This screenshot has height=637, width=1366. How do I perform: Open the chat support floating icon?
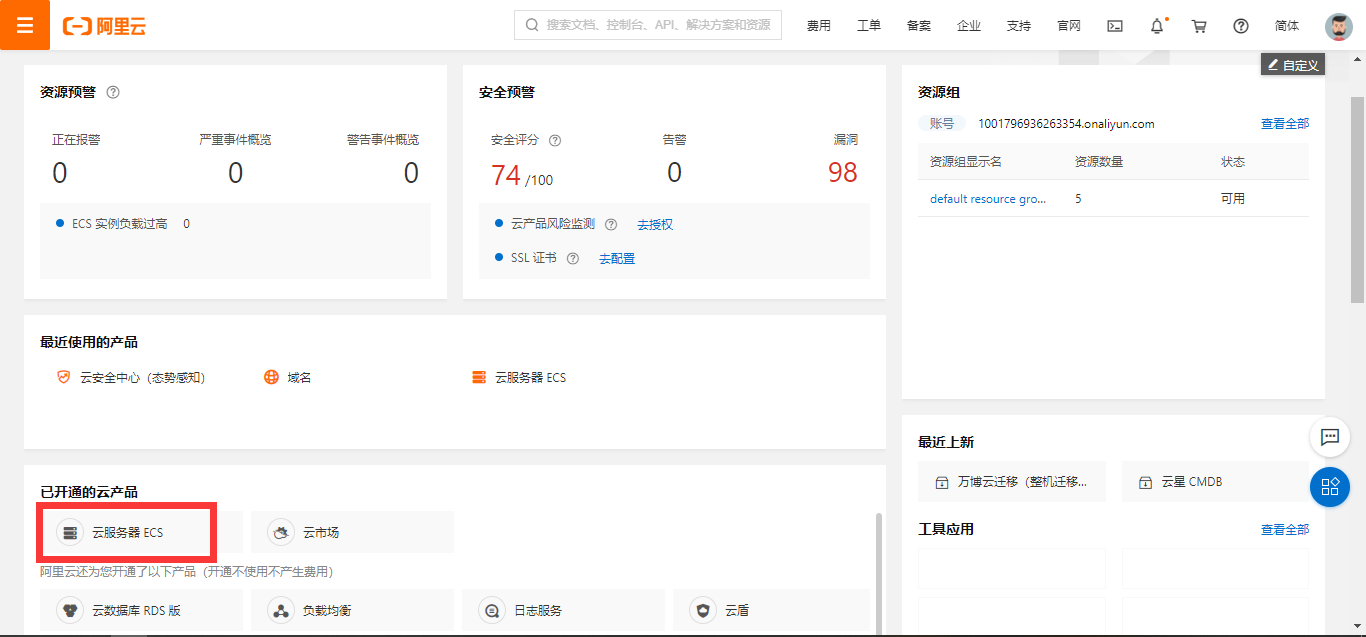tap(1330, 437)
